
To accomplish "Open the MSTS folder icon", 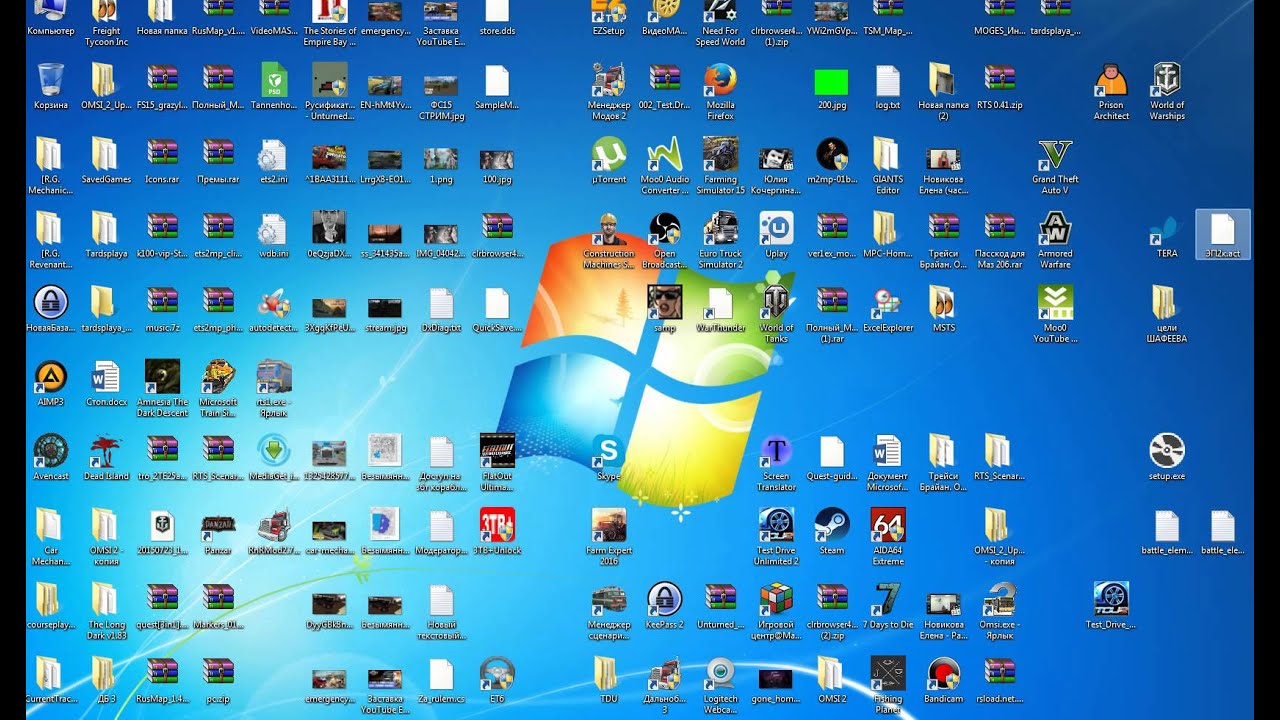I will 943,309.
